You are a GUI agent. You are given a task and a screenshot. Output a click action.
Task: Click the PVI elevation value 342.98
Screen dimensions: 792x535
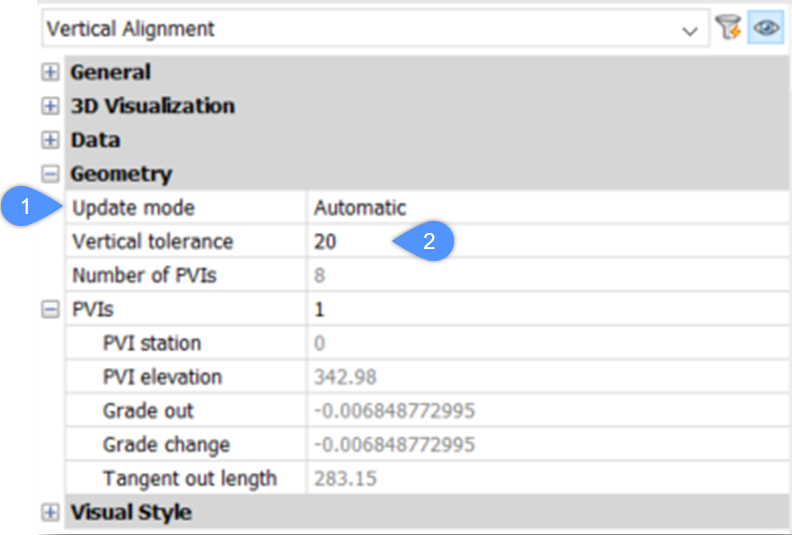tap(345, 377)
